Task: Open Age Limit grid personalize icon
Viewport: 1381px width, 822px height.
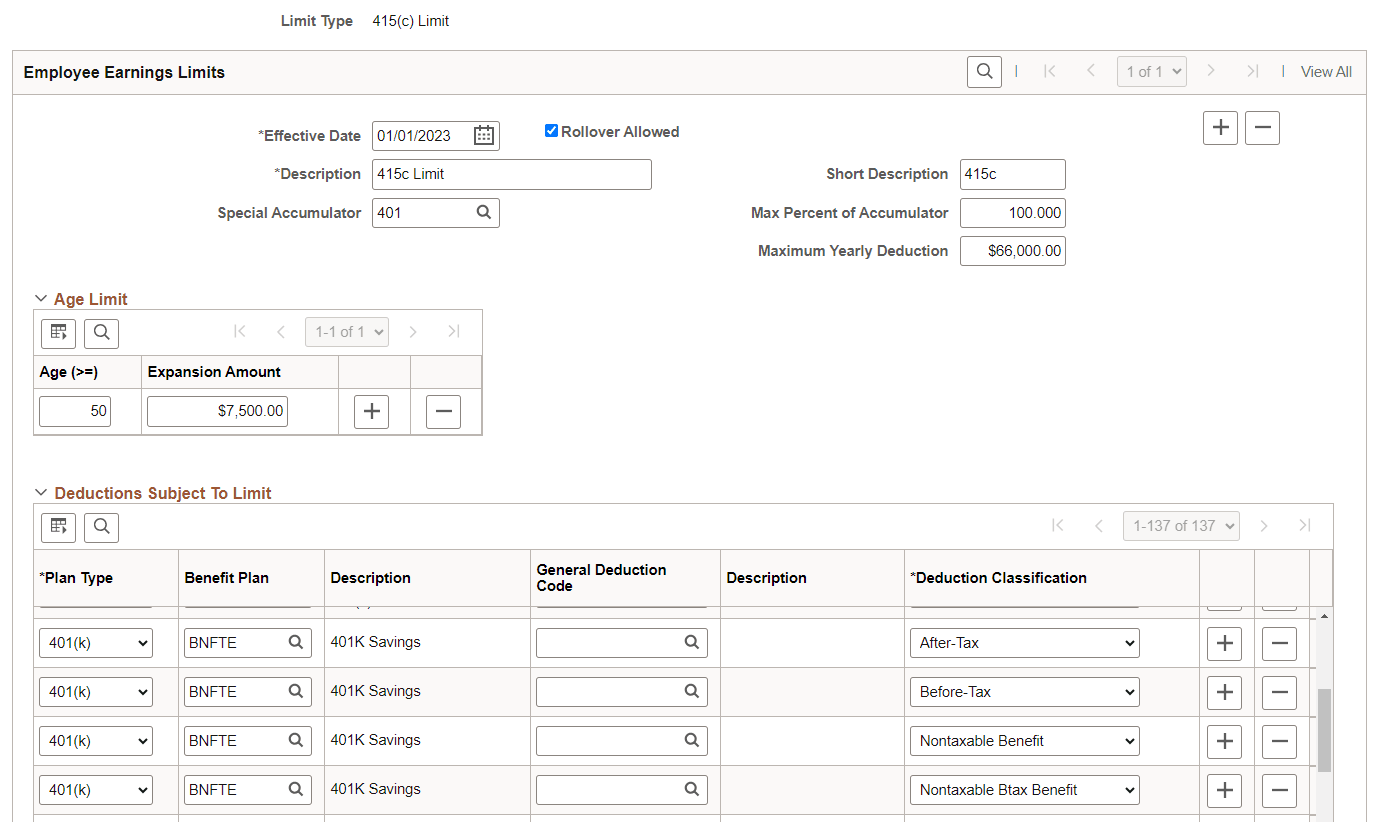Action: [58, 333]
